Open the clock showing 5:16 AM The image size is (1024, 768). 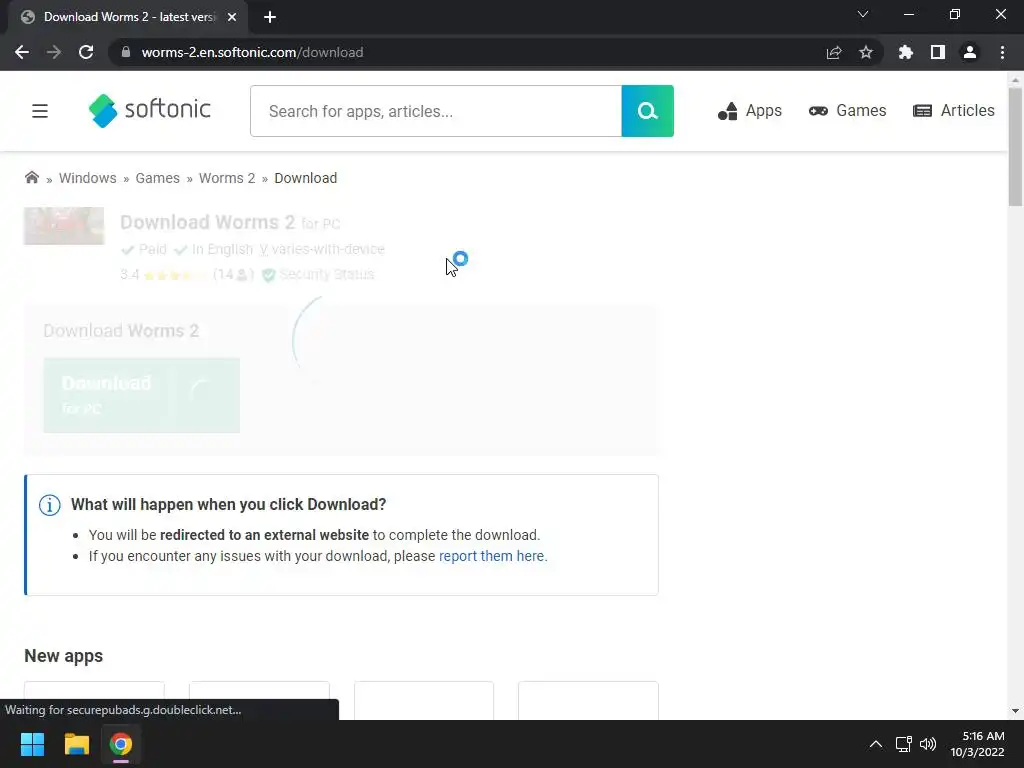(977, 744)
